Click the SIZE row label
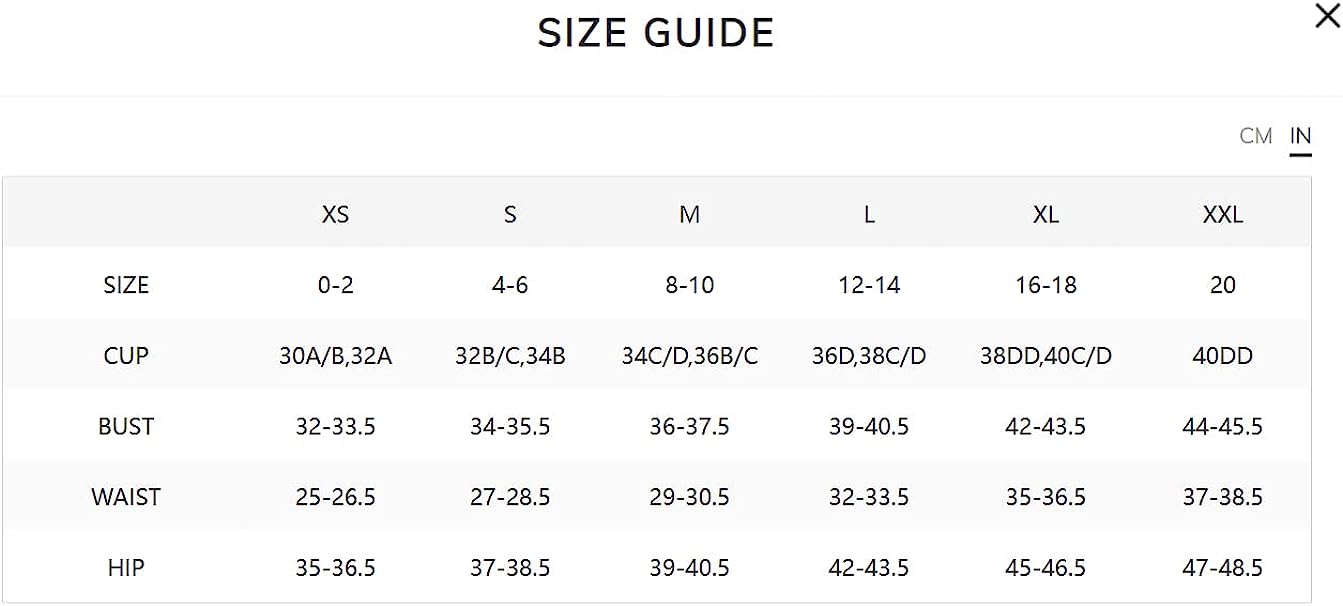 pos(126,285)
